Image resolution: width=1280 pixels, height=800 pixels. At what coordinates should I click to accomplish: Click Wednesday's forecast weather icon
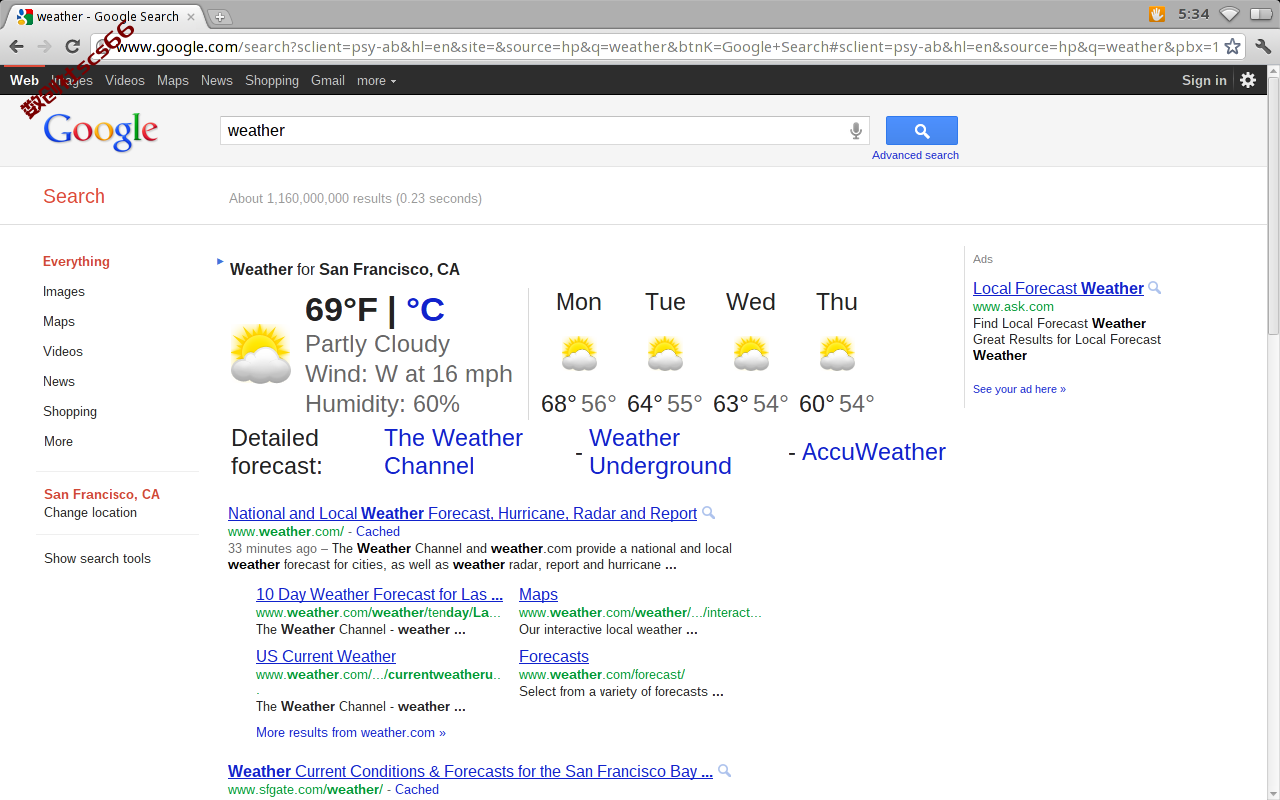(x=751, y=353)
